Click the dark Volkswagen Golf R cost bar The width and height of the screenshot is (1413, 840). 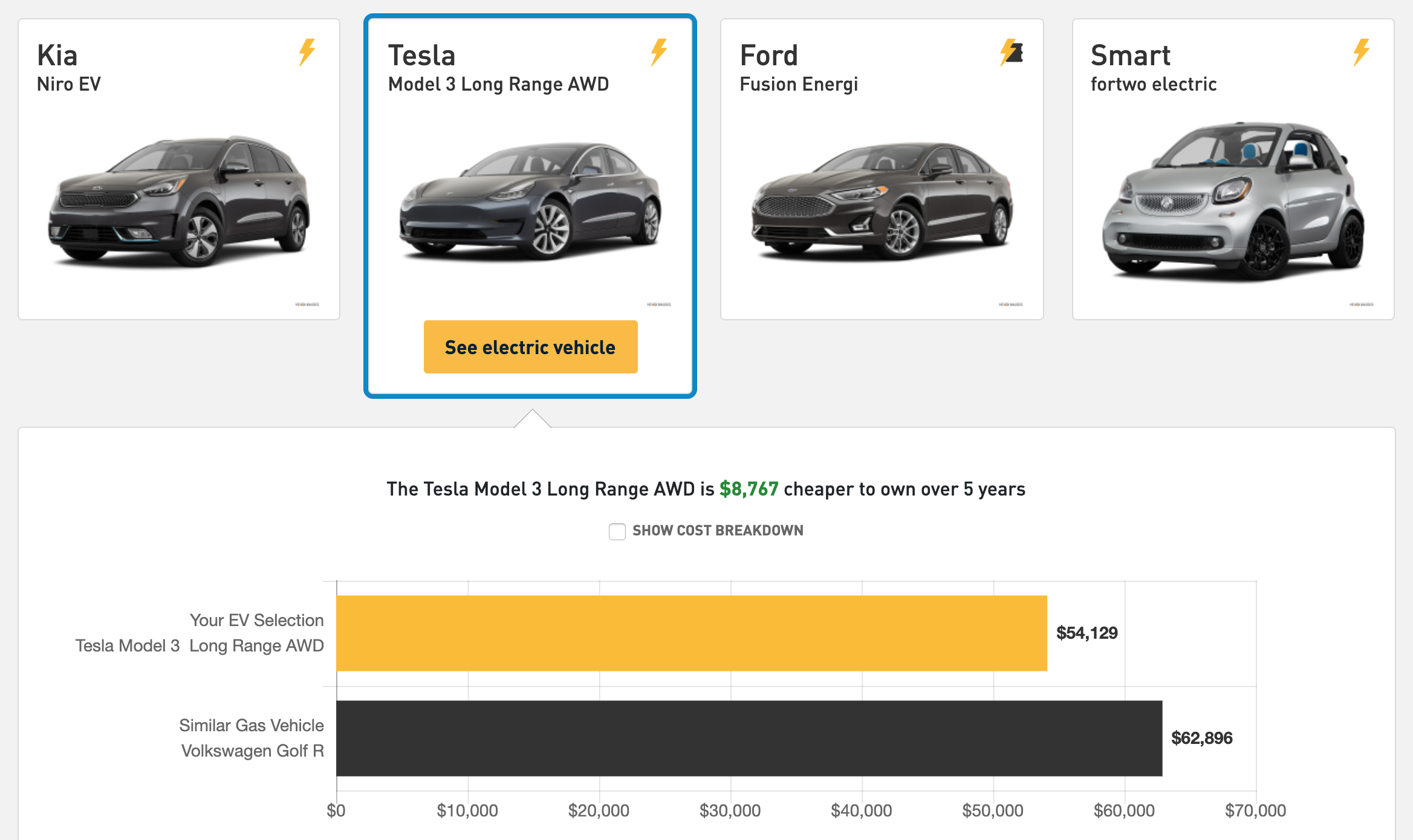pyautogui.click(x=749, y=738)
